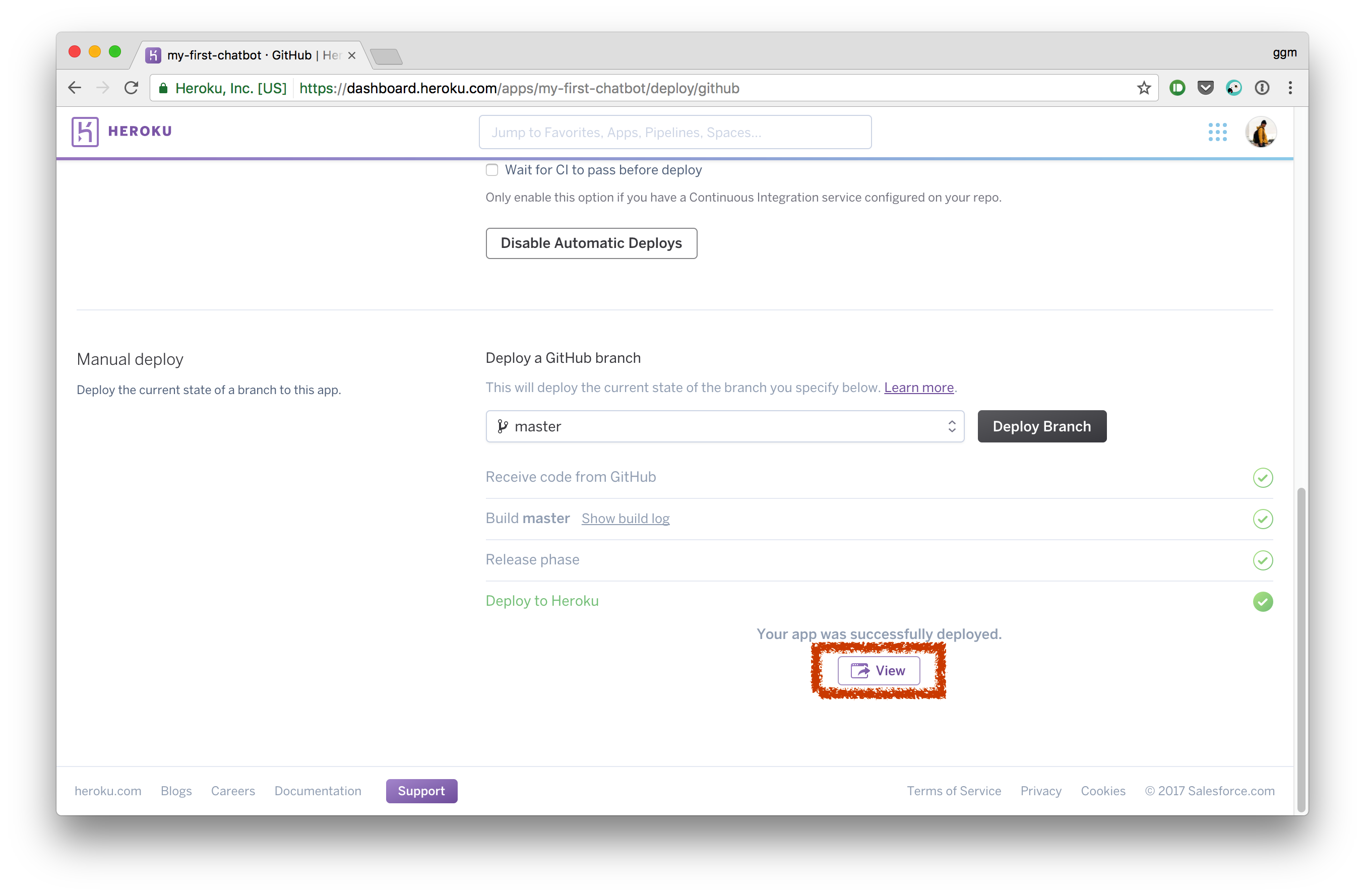Click the grid/apps icon in the top right
The width and height of the screenshot is (1365, 896).
pos(1218,131)
